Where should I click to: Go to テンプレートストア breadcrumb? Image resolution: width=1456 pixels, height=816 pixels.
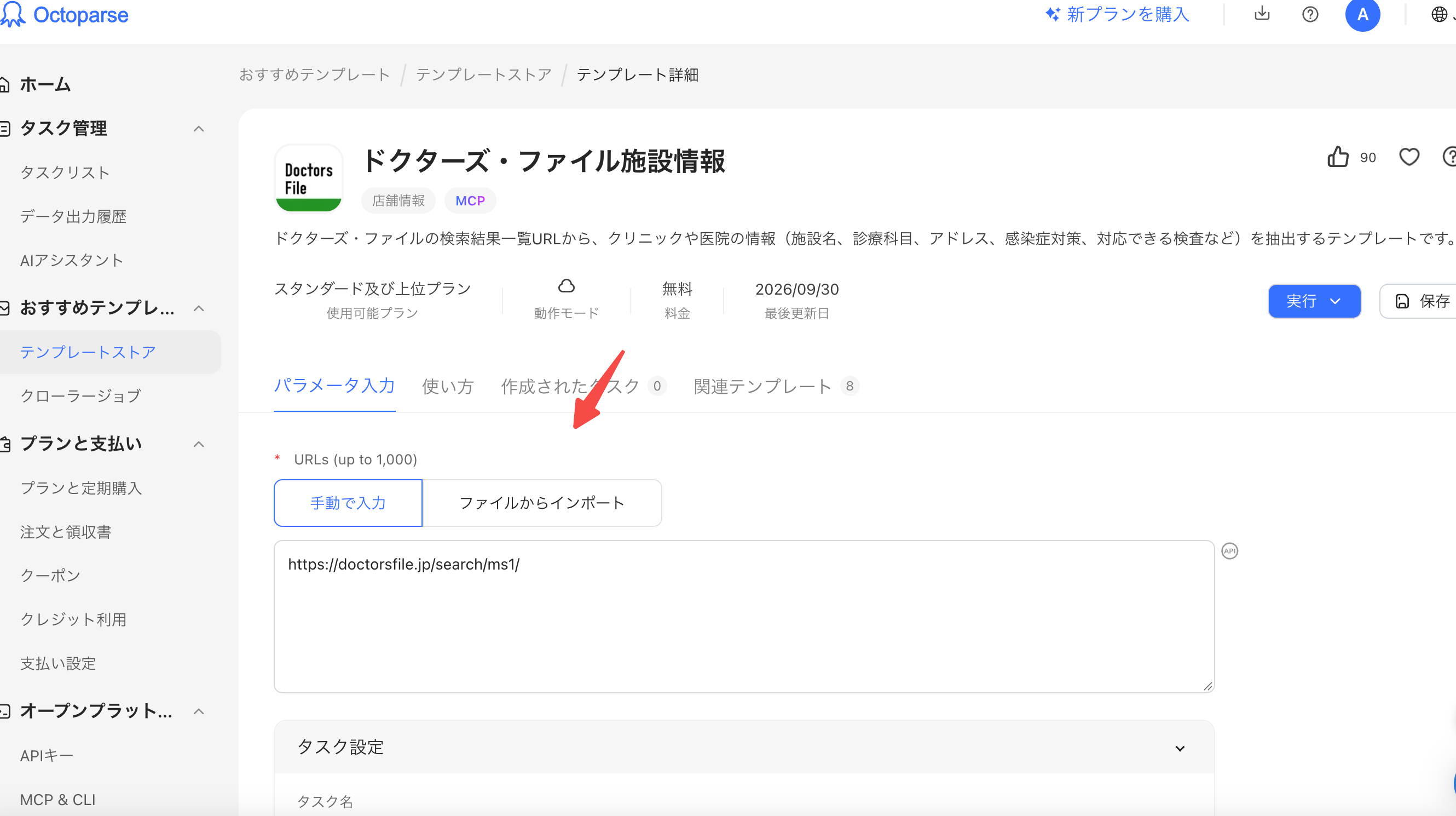tap(483, 74)
